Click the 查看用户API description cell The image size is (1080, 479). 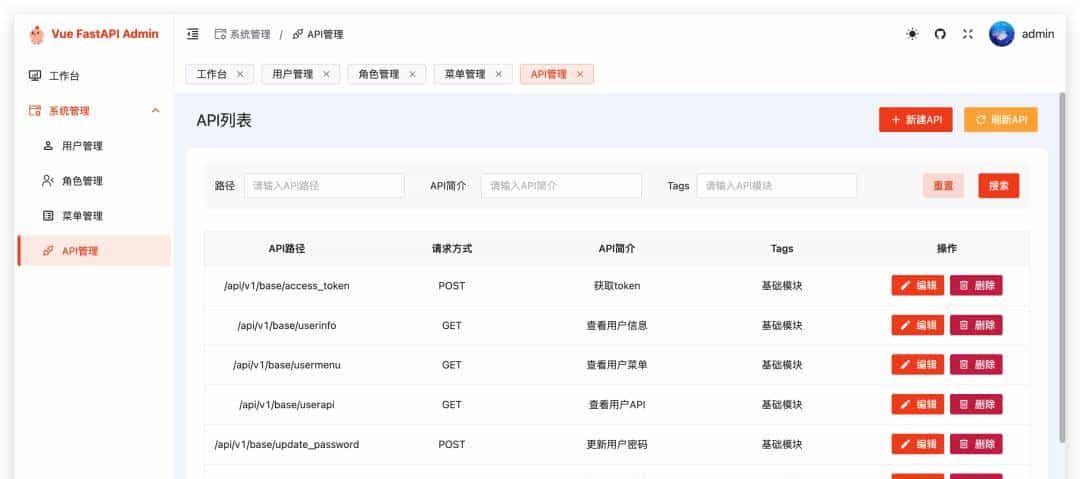[616, 405]
